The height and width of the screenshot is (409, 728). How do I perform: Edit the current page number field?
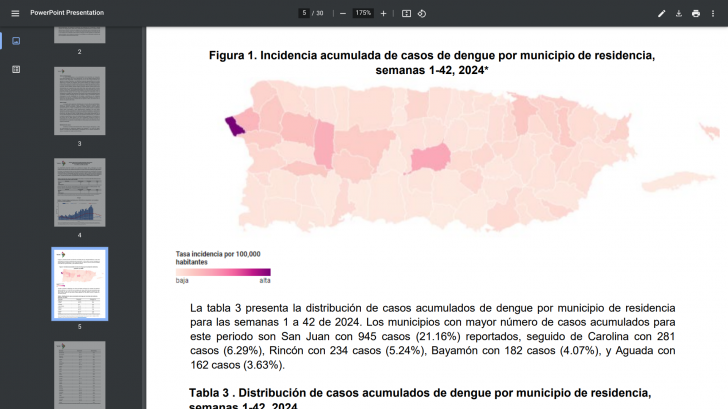(x=304, y=13)
